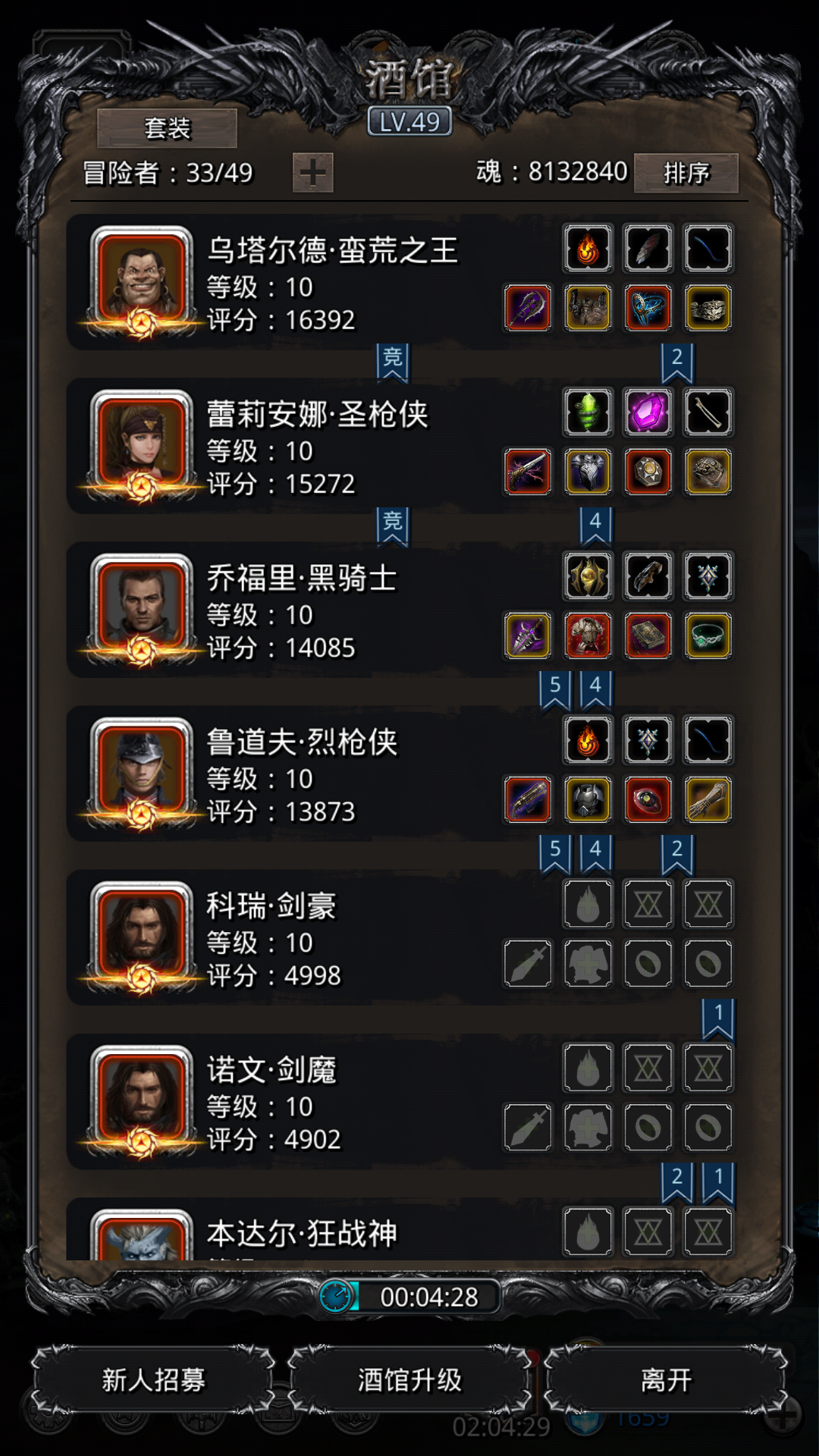Select 鲁道夫's golden gauntlet slot

pos(708,799)
